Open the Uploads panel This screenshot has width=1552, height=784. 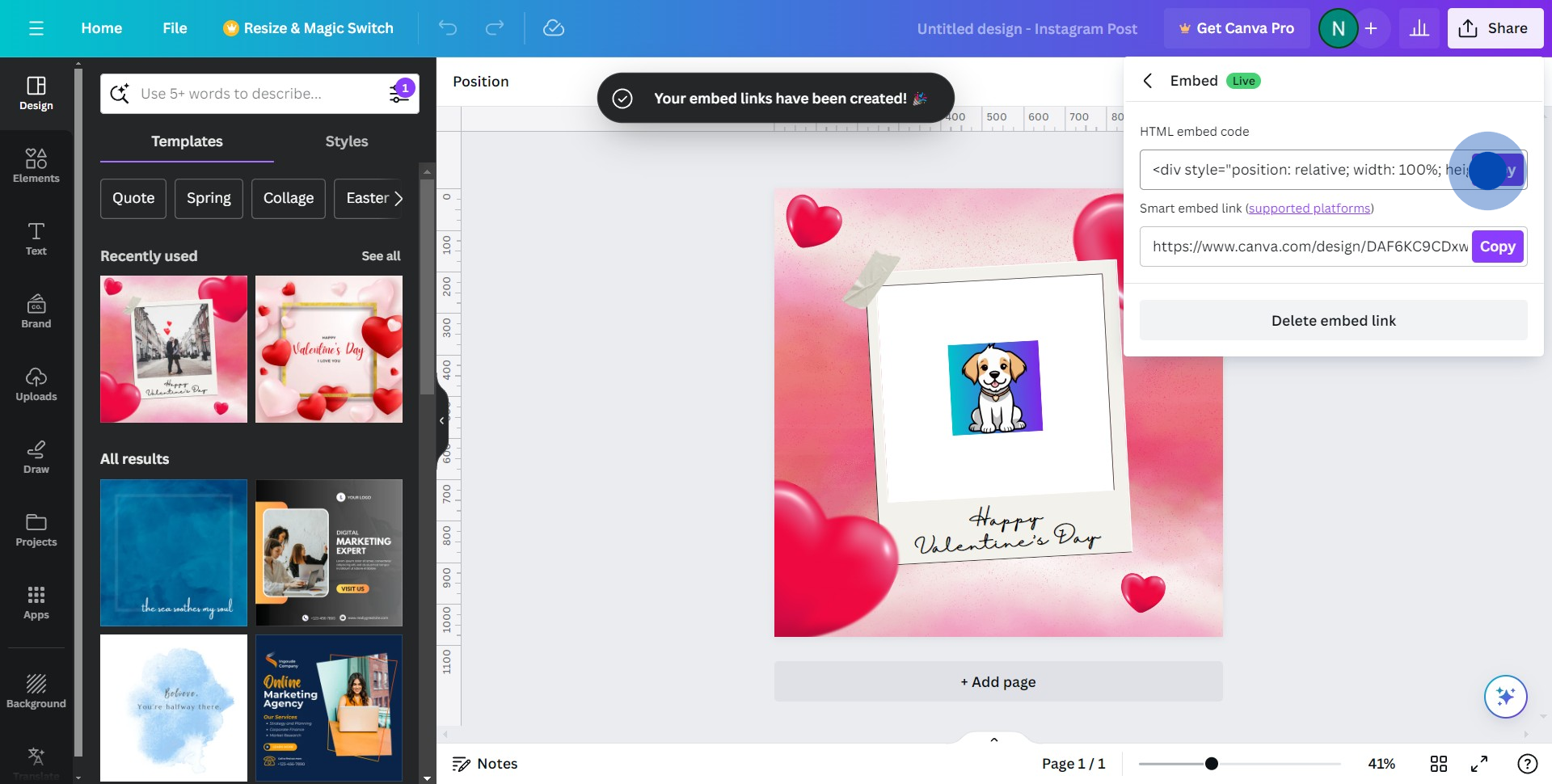pos(36,384)
